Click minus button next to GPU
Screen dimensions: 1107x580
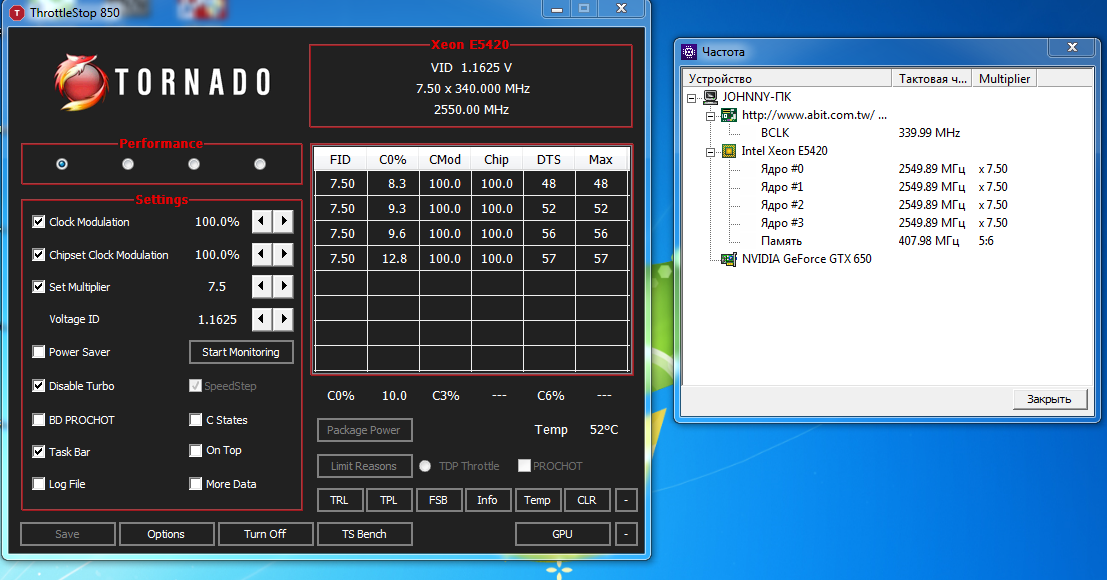click(626, 534)
